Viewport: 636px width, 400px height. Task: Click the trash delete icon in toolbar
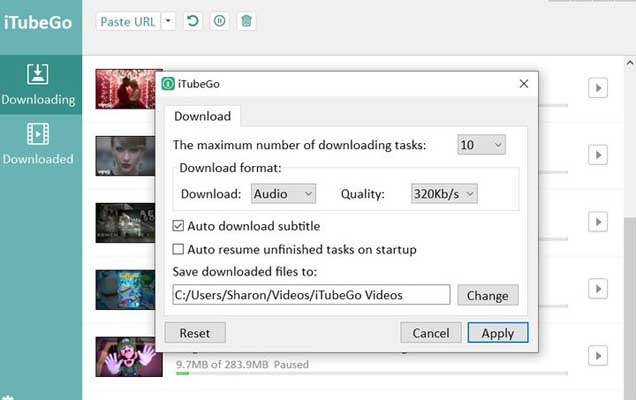tap(246, 21)
